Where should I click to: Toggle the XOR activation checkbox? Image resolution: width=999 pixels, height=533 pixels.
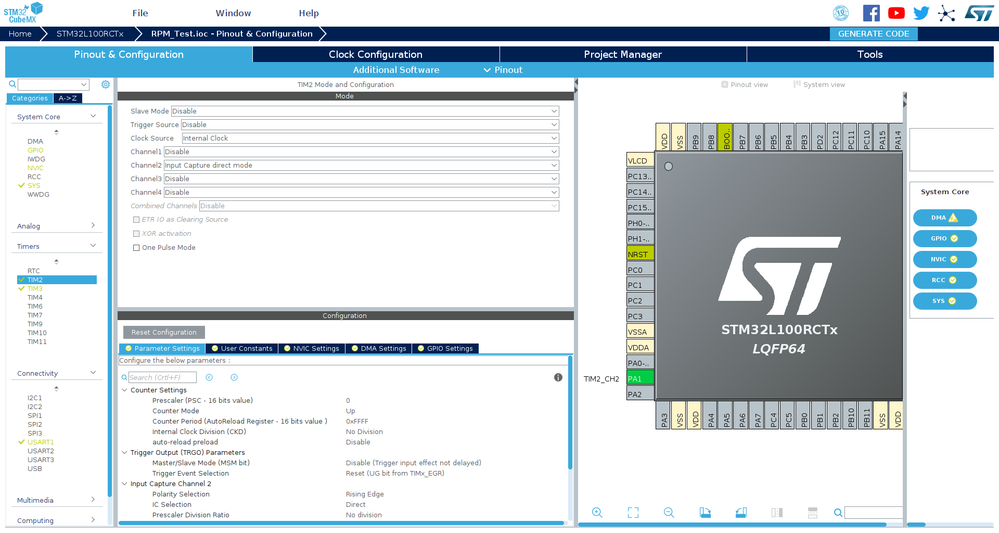pyautogui.click(x=136, y=234)
